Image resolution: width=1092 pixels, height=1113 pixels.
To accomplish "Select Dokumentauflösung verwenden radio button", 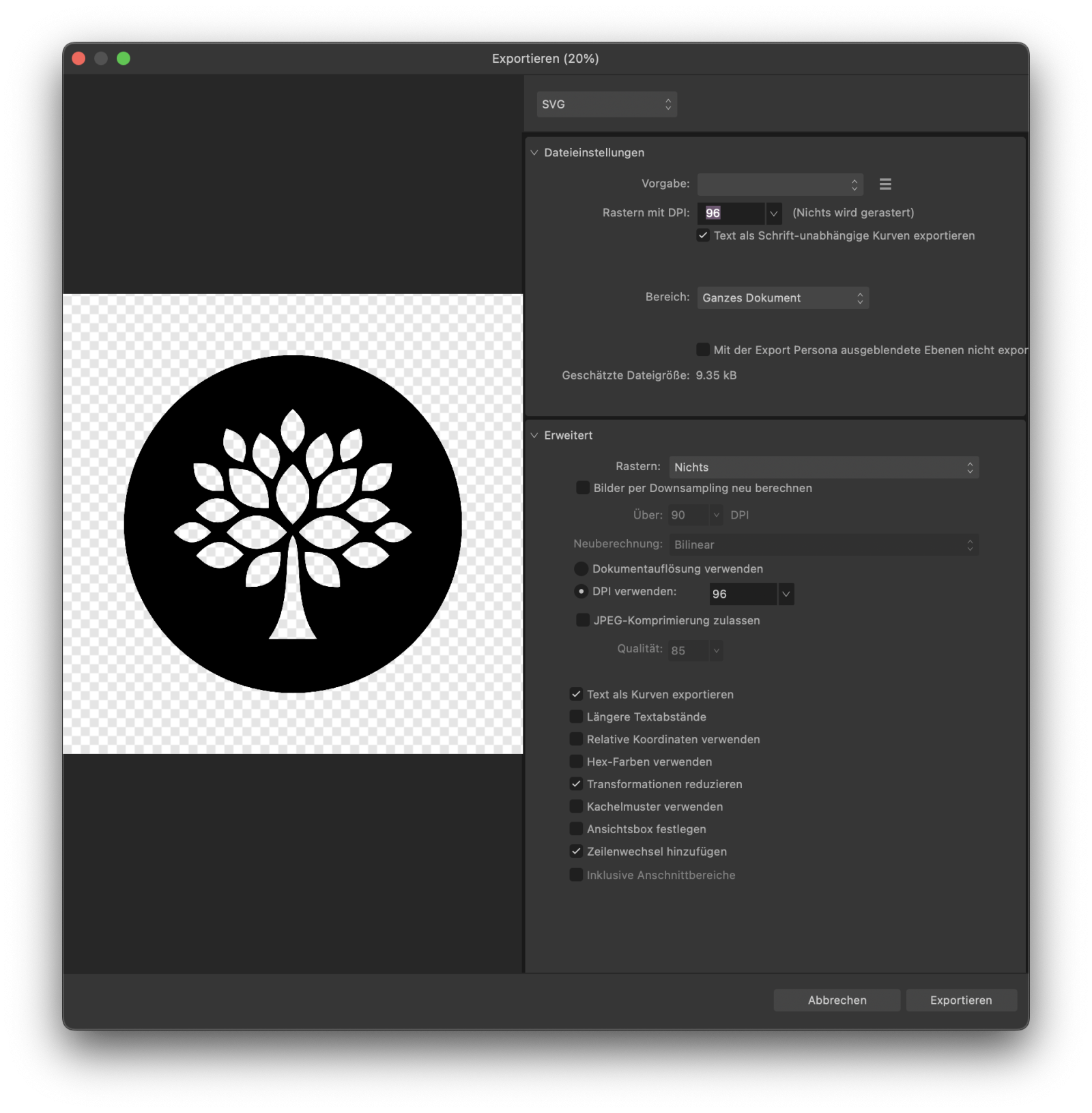I will pos(581,569).
